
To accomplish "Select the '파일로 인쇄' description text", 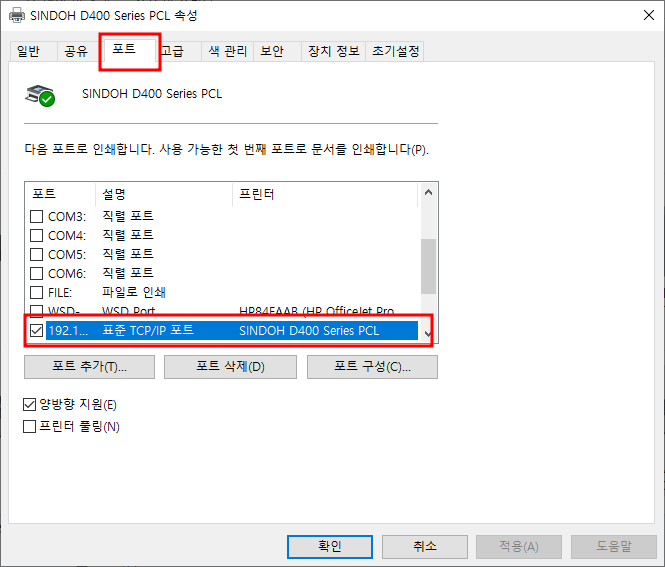I will tap(134, 292).
